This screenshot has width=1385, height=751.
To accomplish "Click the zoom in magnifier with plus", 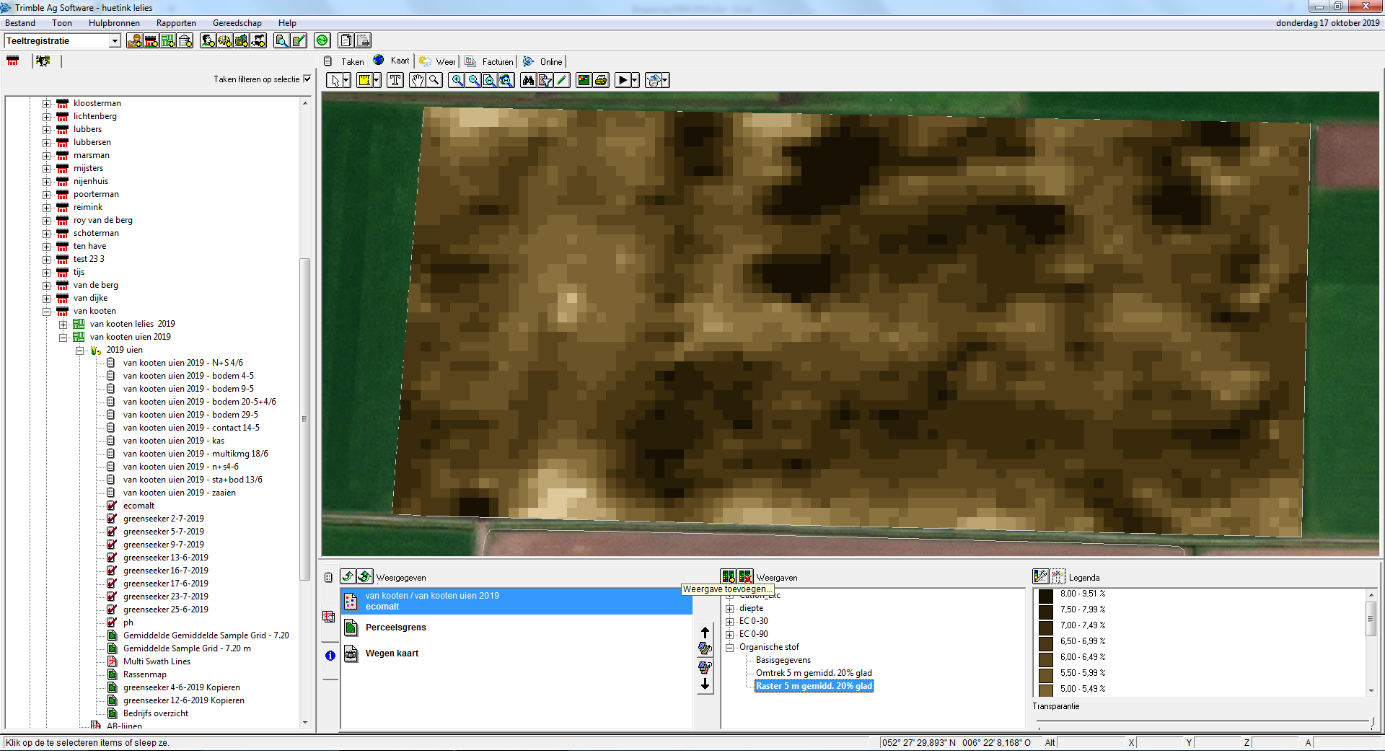I will pos(456,80).
